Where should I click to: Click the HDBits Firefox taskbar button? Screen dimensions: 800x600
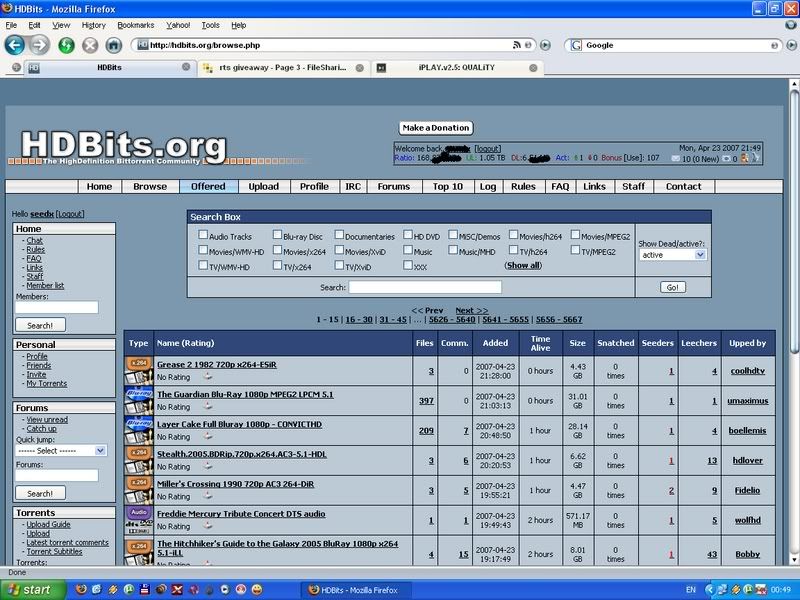pos(354,590)
